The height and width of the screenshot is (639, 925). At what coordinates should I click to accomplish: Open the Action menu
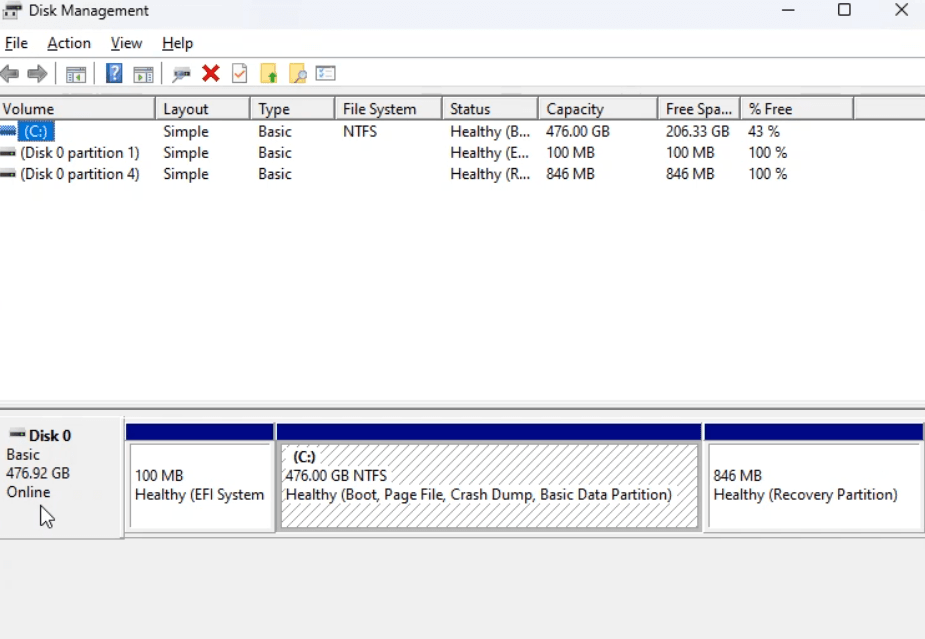click(x=69, y=43)
